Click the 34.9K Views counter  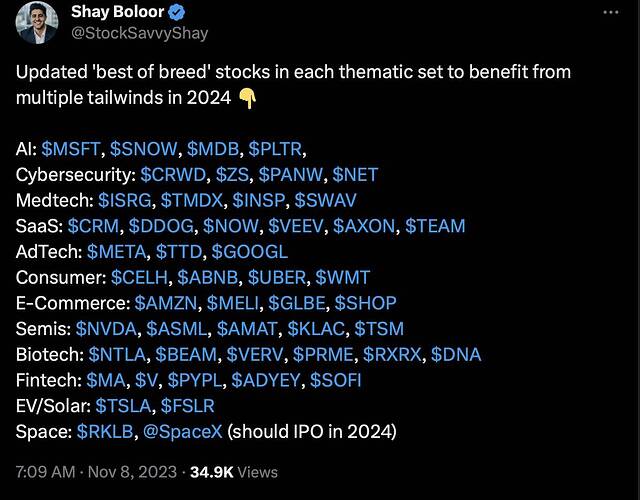234,472
